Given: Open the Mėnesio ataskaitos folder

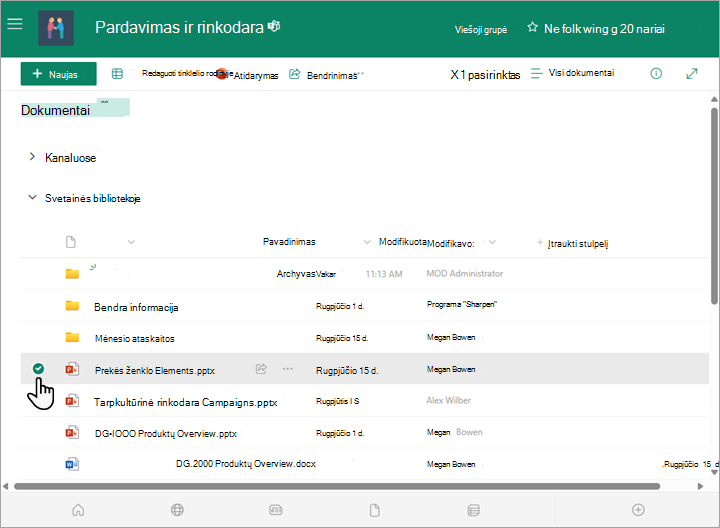Looking at the screenshot, I should click(135, 338).
